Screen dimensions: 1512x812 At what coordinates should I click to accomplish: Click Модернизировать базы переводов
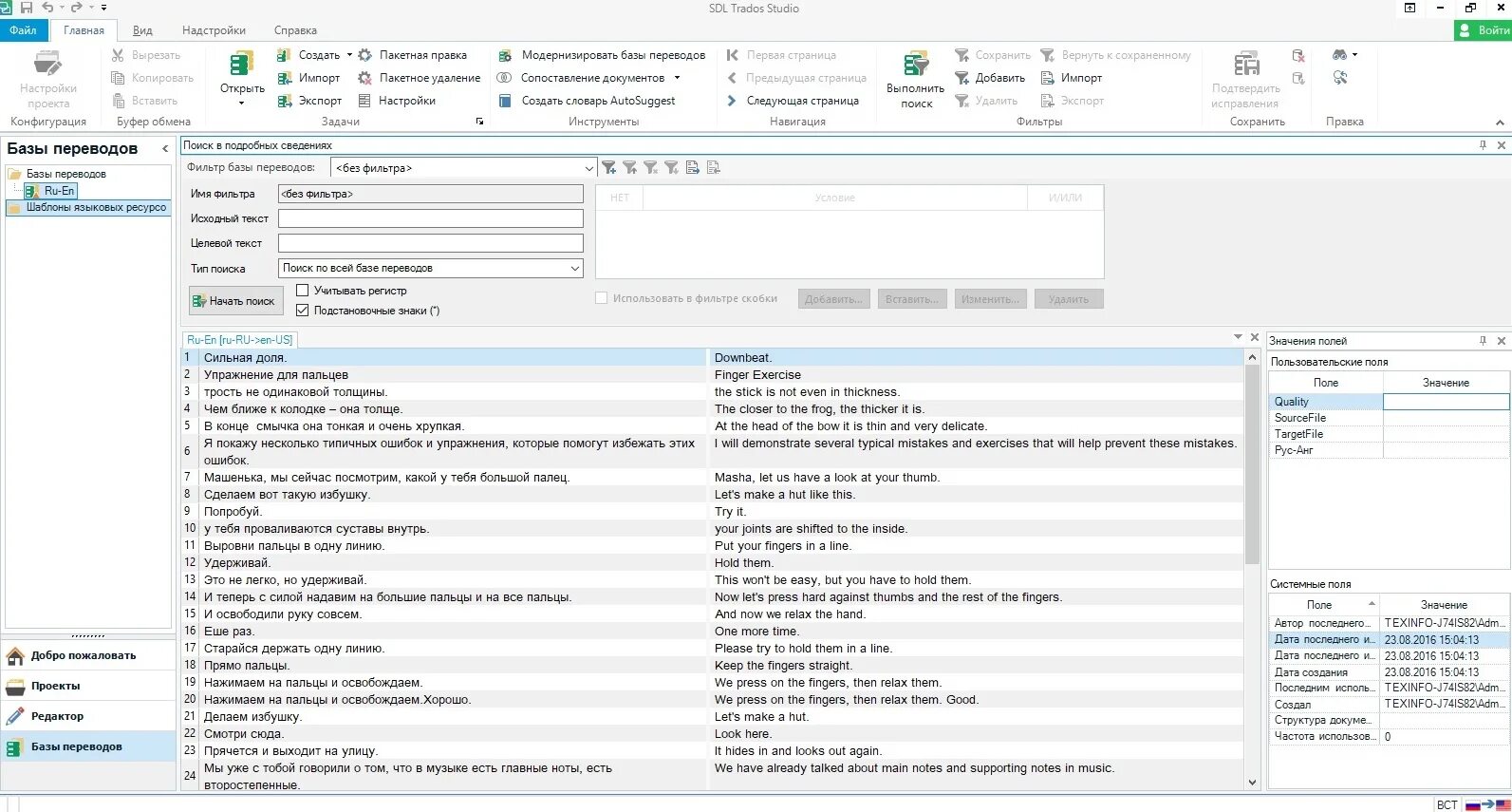pos(602,55)
